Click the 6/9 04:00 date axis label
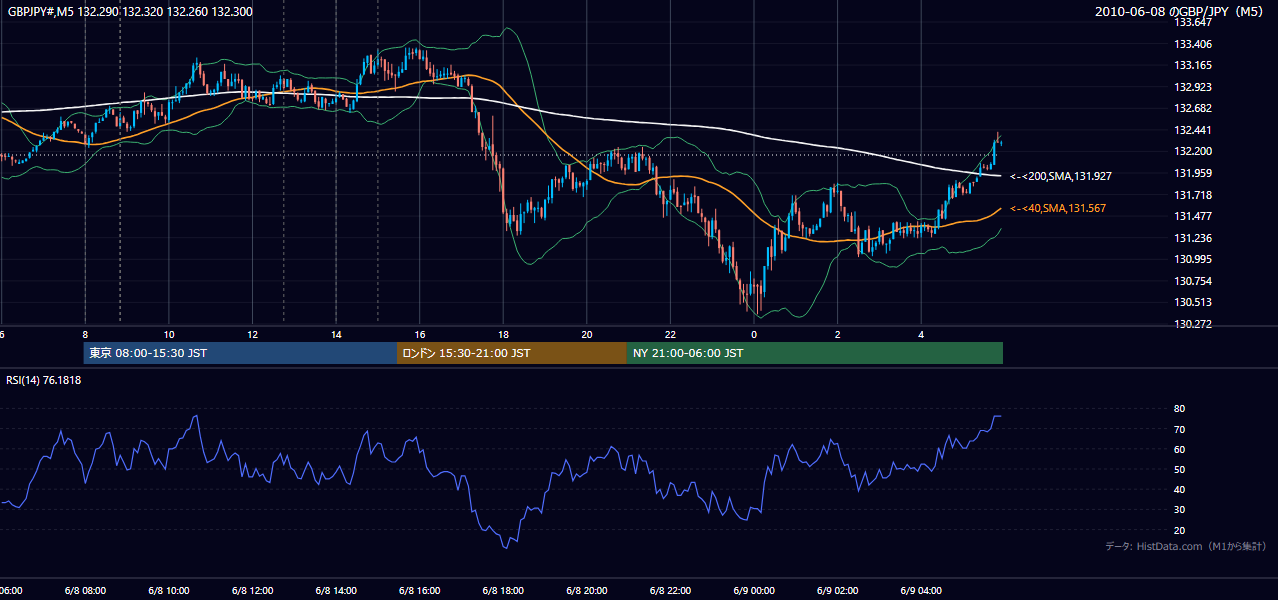The image size is (1278, 600). point(922,590)
